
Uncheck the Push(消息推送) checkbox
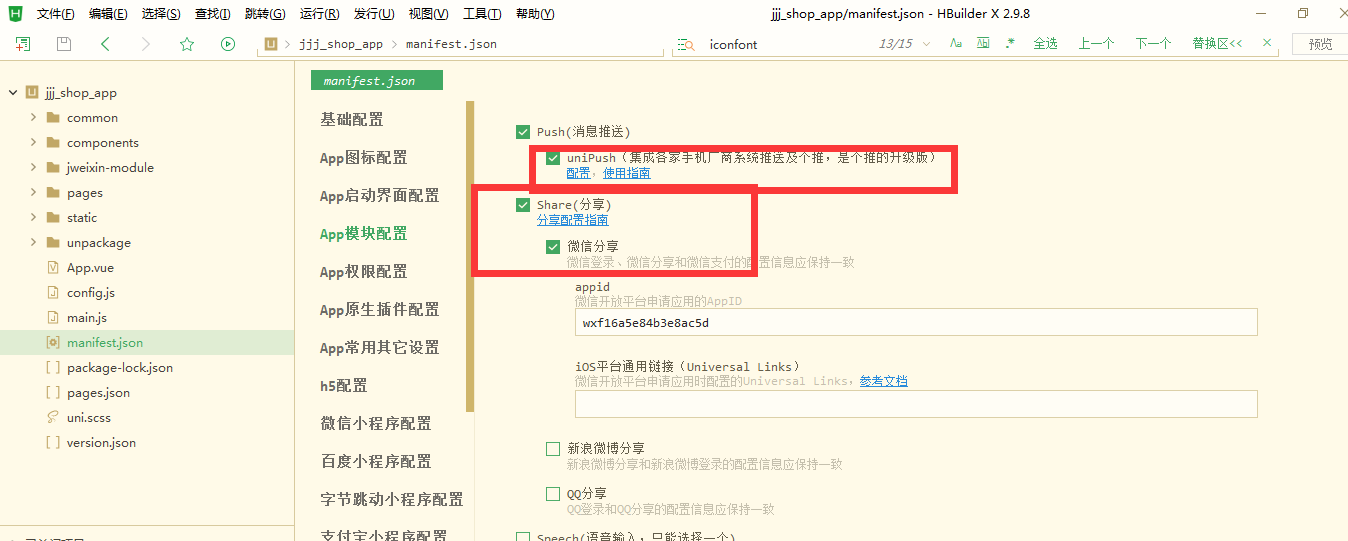522,132
